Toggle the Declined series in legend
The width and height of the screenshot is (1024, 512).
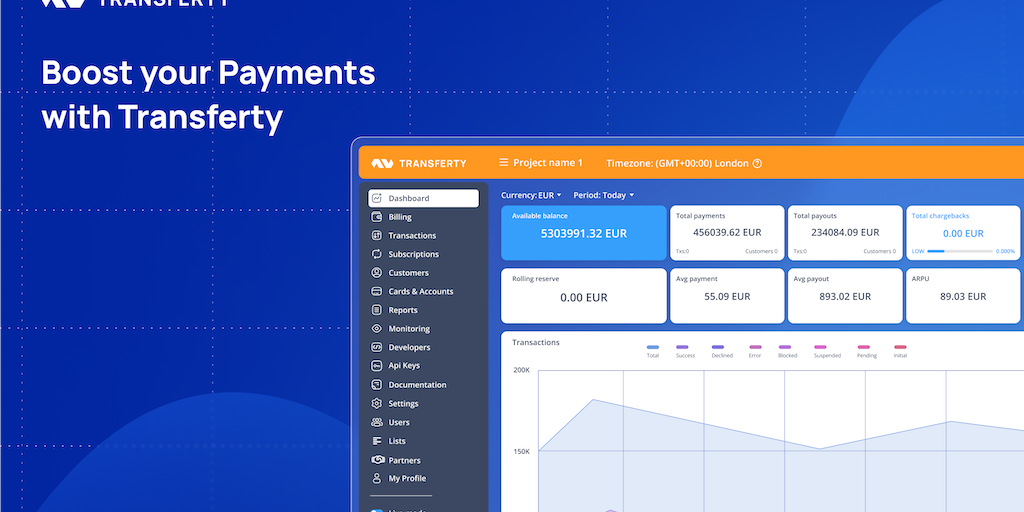click(x=722, y=351)
